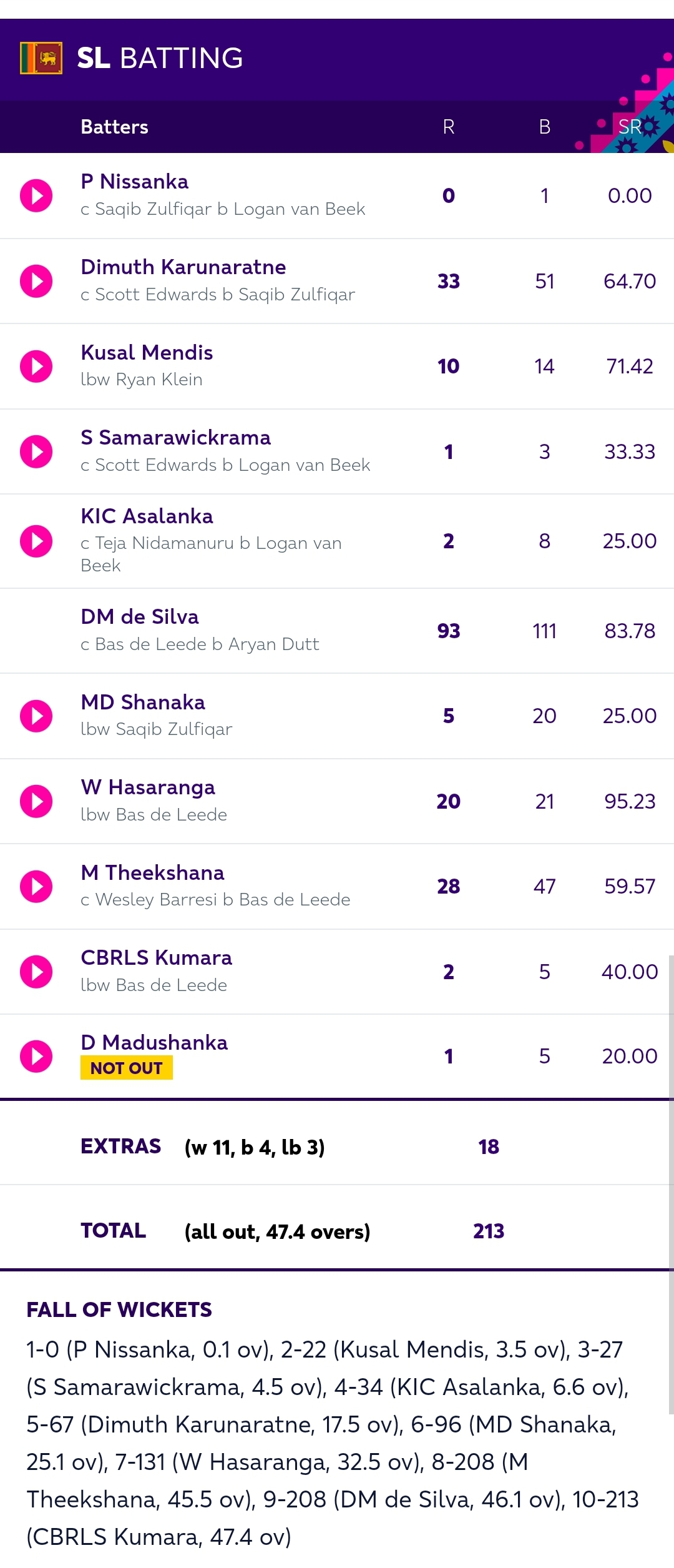Play W Hasaranga wicket video
This screenshot has width=674, height=1568.
click(x=36, y=801)
